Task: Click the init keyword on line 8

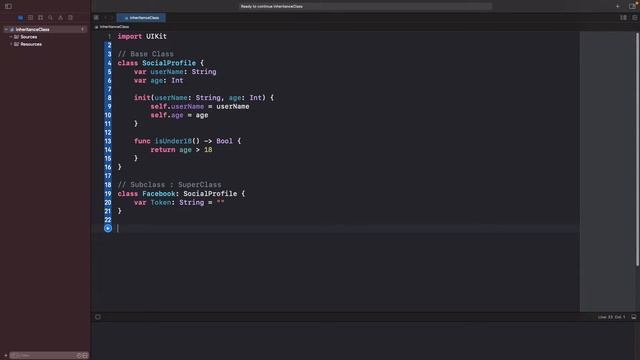Action: point(142,98)
